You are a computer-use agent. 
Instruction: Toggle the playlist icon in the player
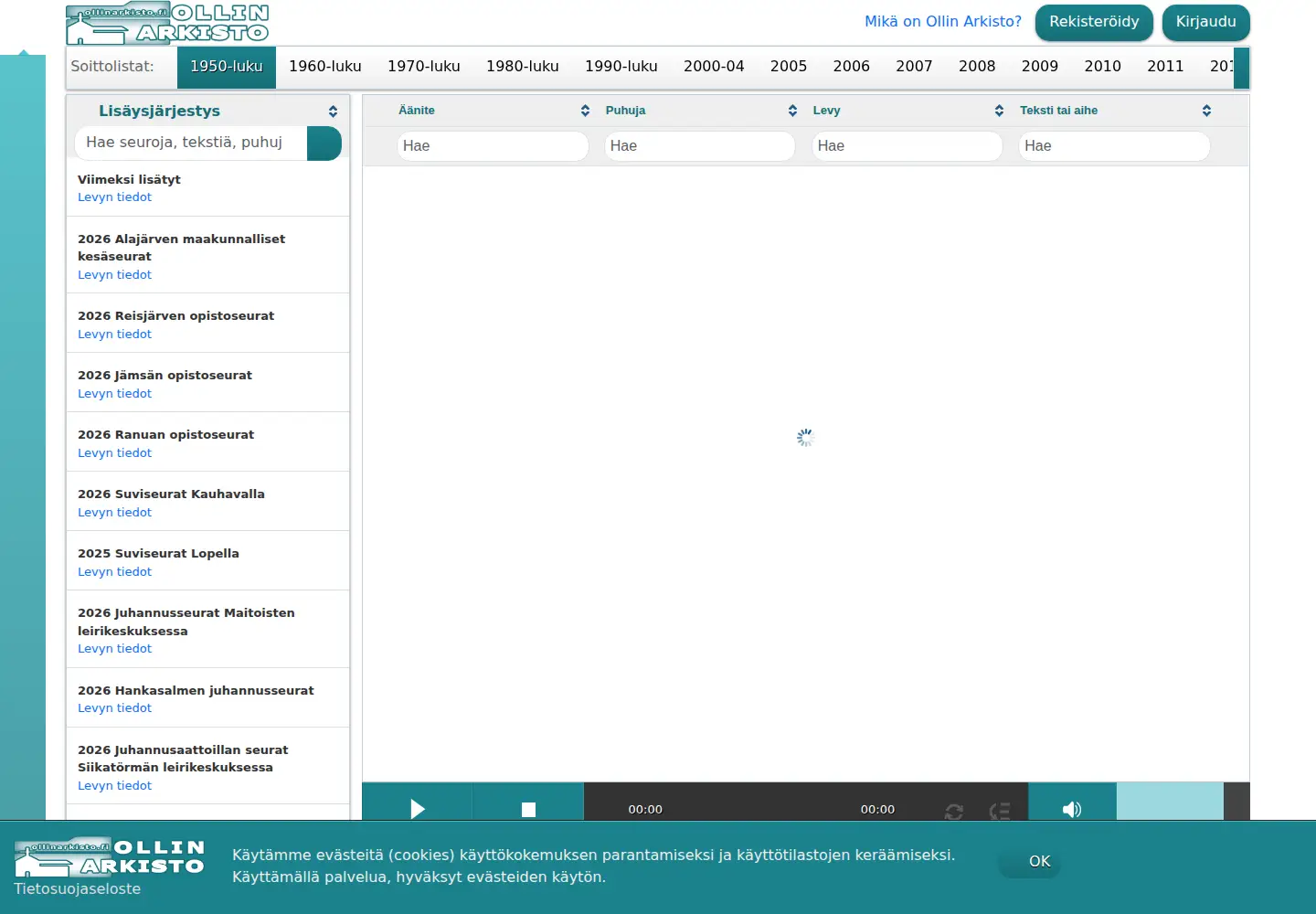(x=1000, y=811)
